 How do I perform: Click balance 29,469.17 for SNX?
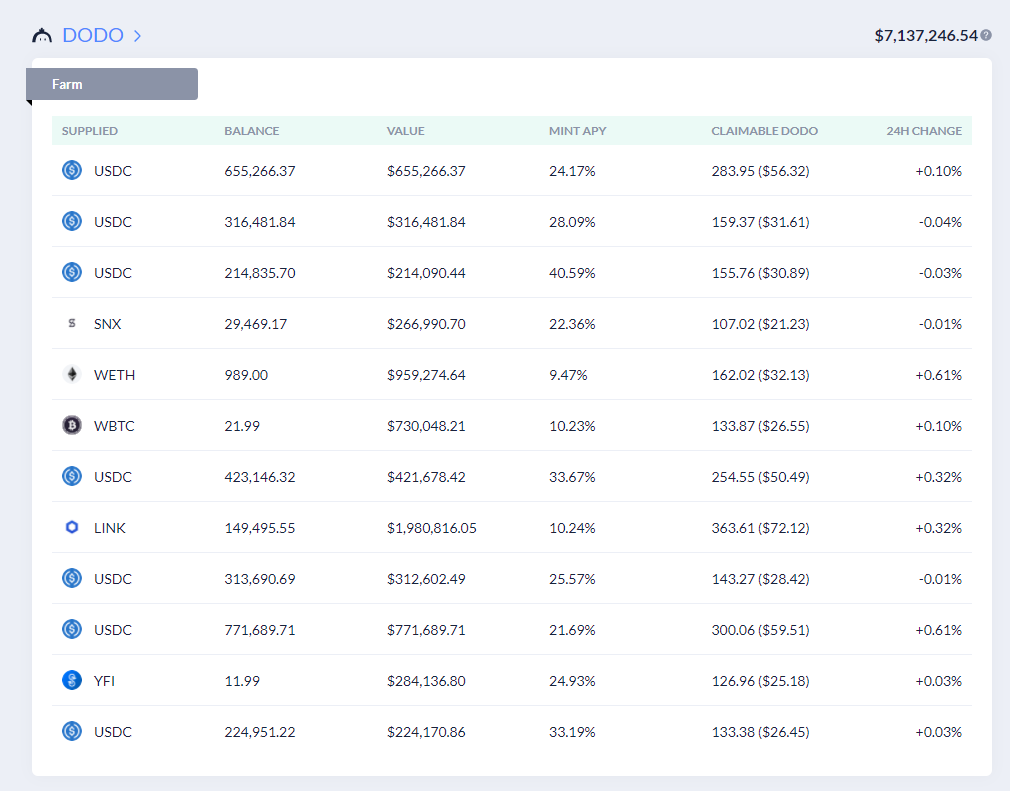point(256,324)
